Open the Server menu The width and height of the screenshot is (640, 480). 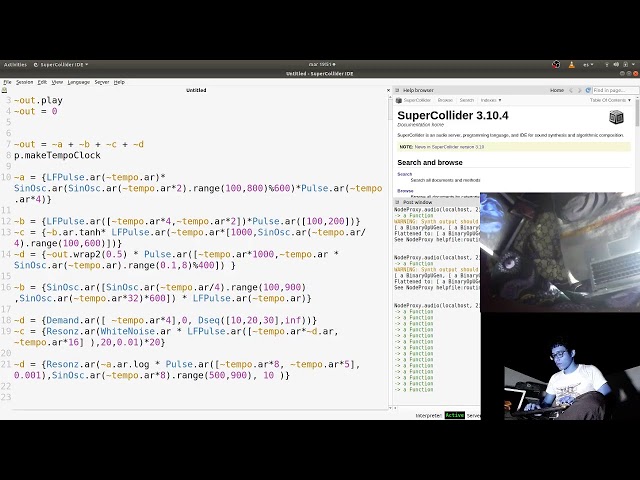102,82
